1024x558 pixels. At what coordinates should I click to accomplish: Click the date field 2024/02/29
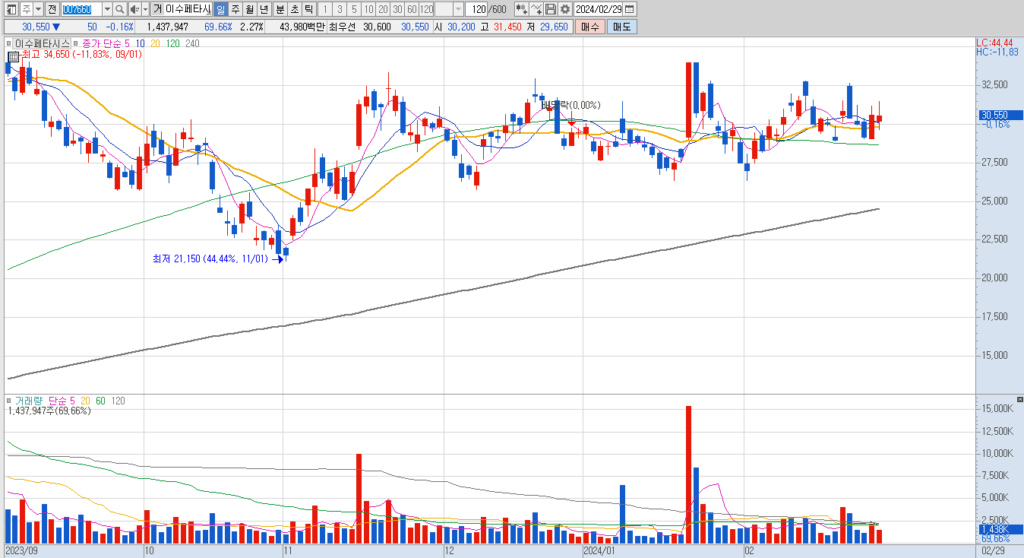[599, 9]
